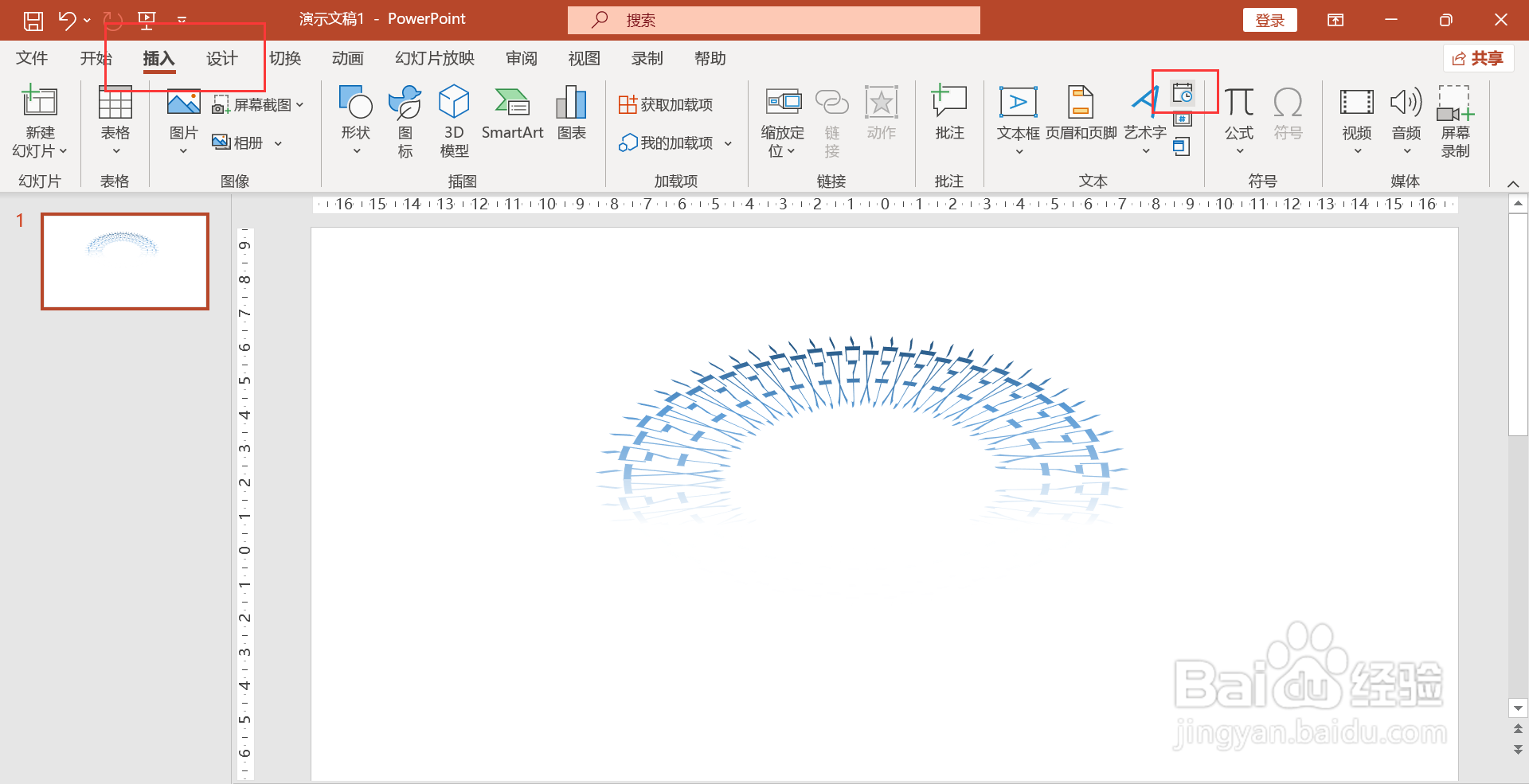Insert a SmartArt graphic
This screenshot has height=784, width=1529.
tap(512, 113)
